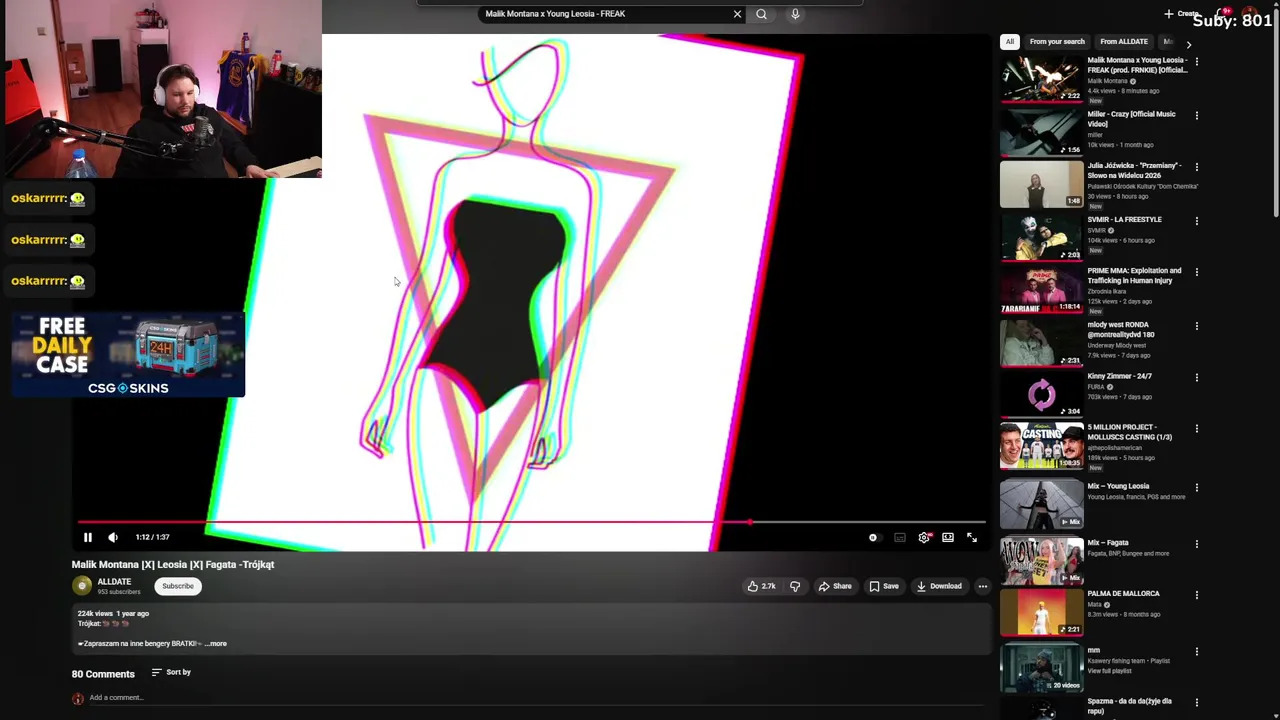Viewport: 1280px width, 720px height.
Task: Click the Add a comment field
Action: coord(535,698)
